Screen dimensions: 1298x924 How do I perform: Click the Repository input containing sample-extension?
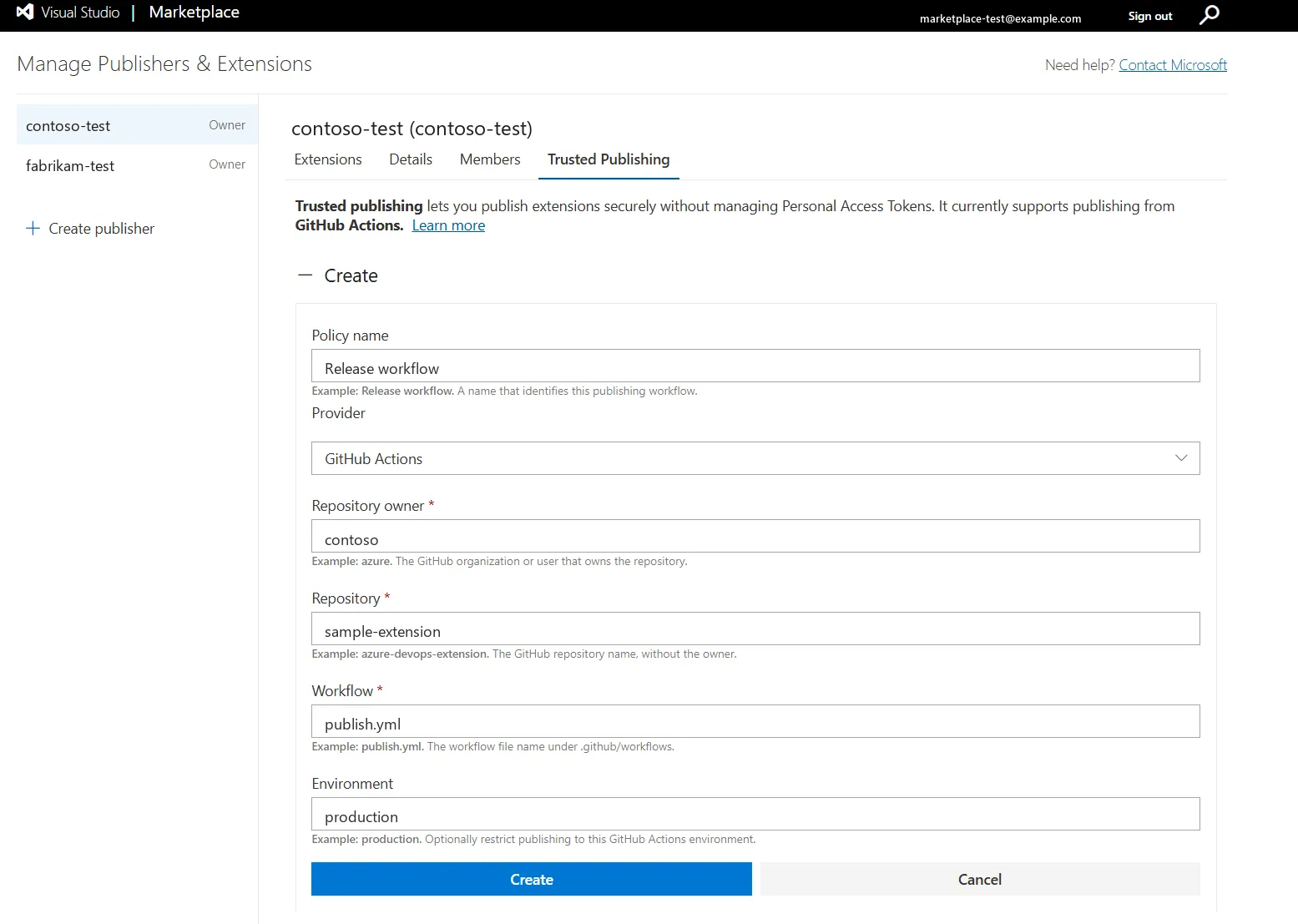pos(755,629)
